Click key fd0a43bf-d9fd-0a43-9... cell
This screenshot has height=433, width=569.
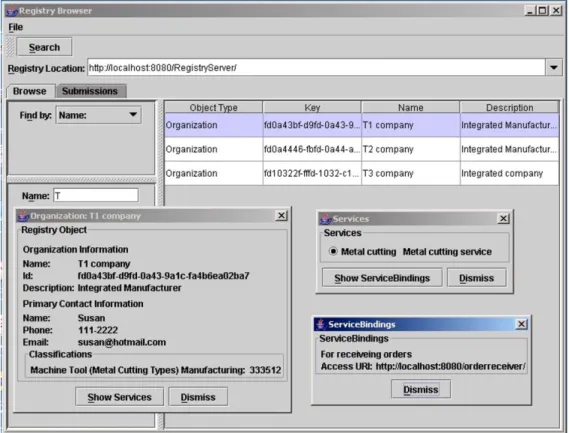point(312,125)
